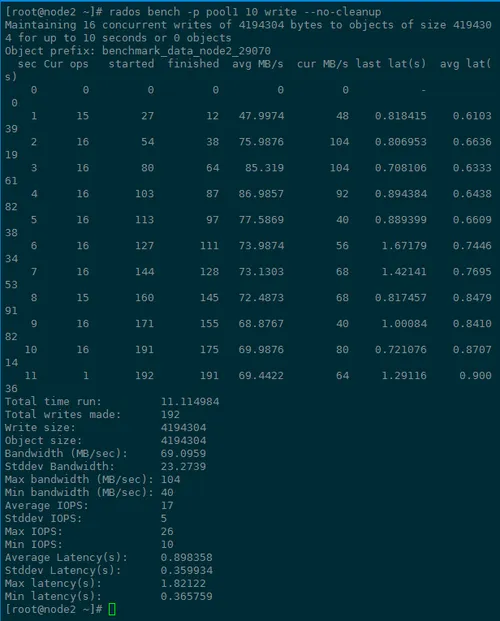Click the 'finished' column header
The image size is (500, 621).
(x=193, y=64)
